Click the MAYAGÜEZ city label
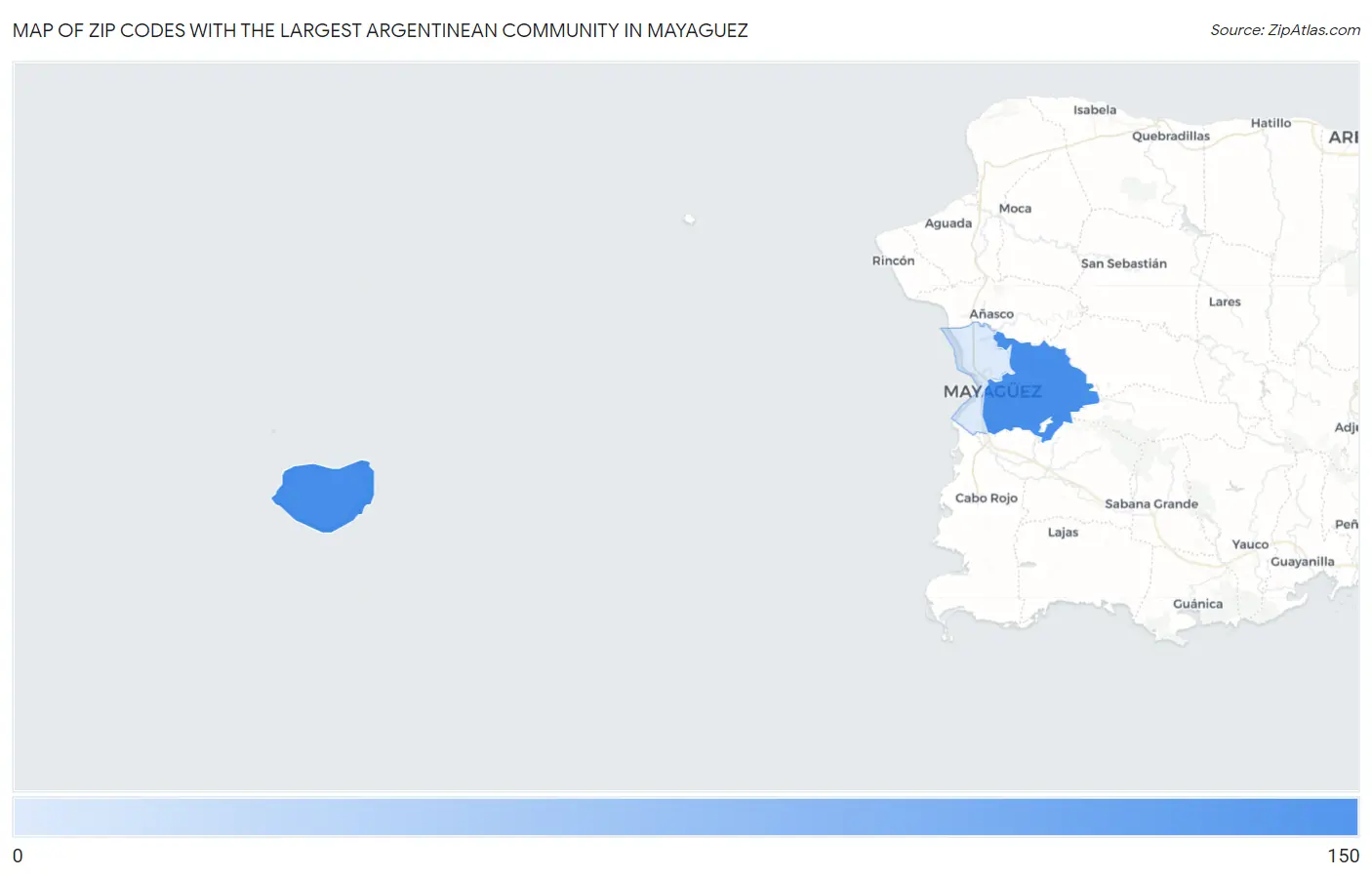The width and height of the screenshot is (1372, 877). point(992,391)
